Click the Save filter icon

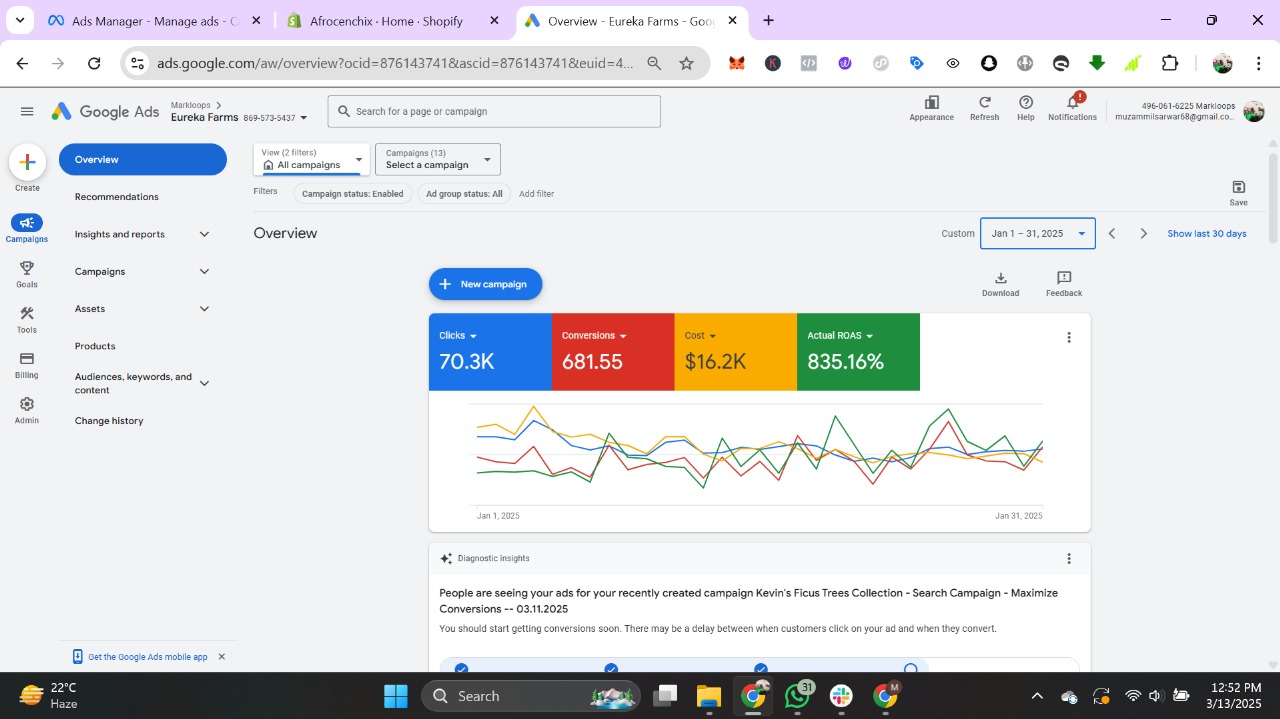(x=1238, y=192)
